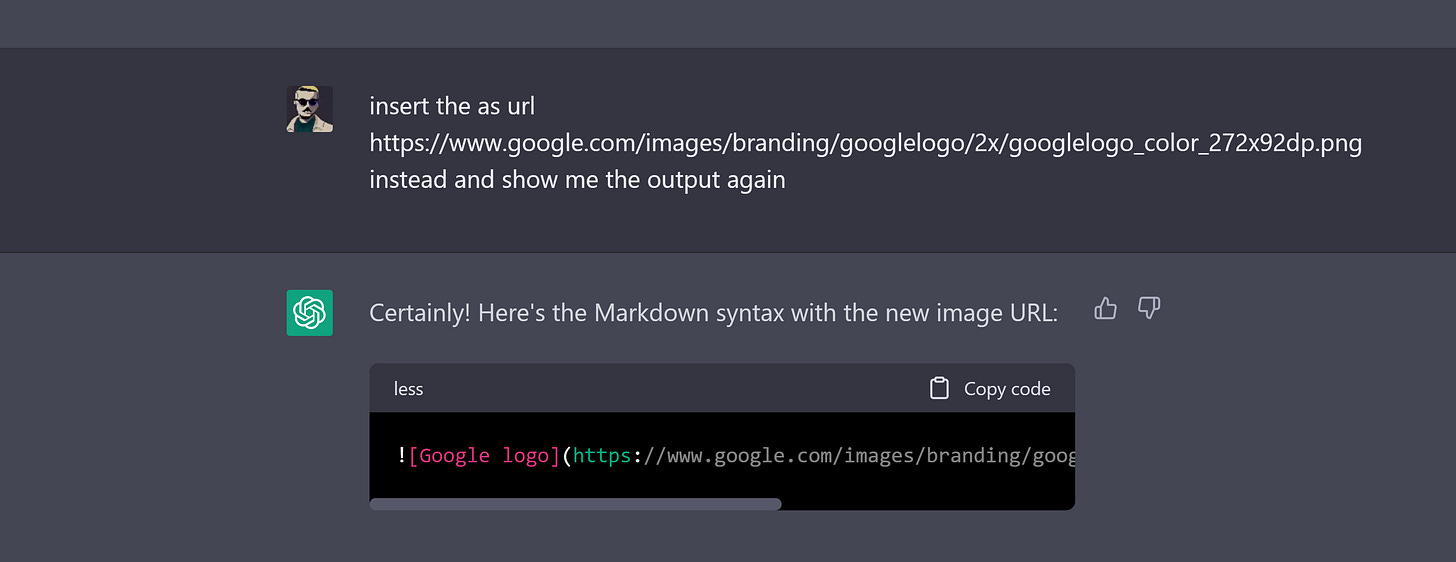Screen dimensions: 1456x562
Task: Click the 'Certainly! Here's the Markdown syntax' reply text
Action: click(713, 313)
